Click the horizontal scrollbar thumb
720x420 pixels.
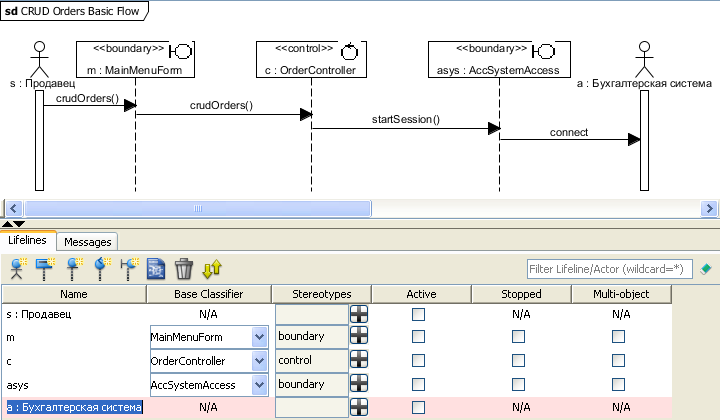[x=197, y=208]
